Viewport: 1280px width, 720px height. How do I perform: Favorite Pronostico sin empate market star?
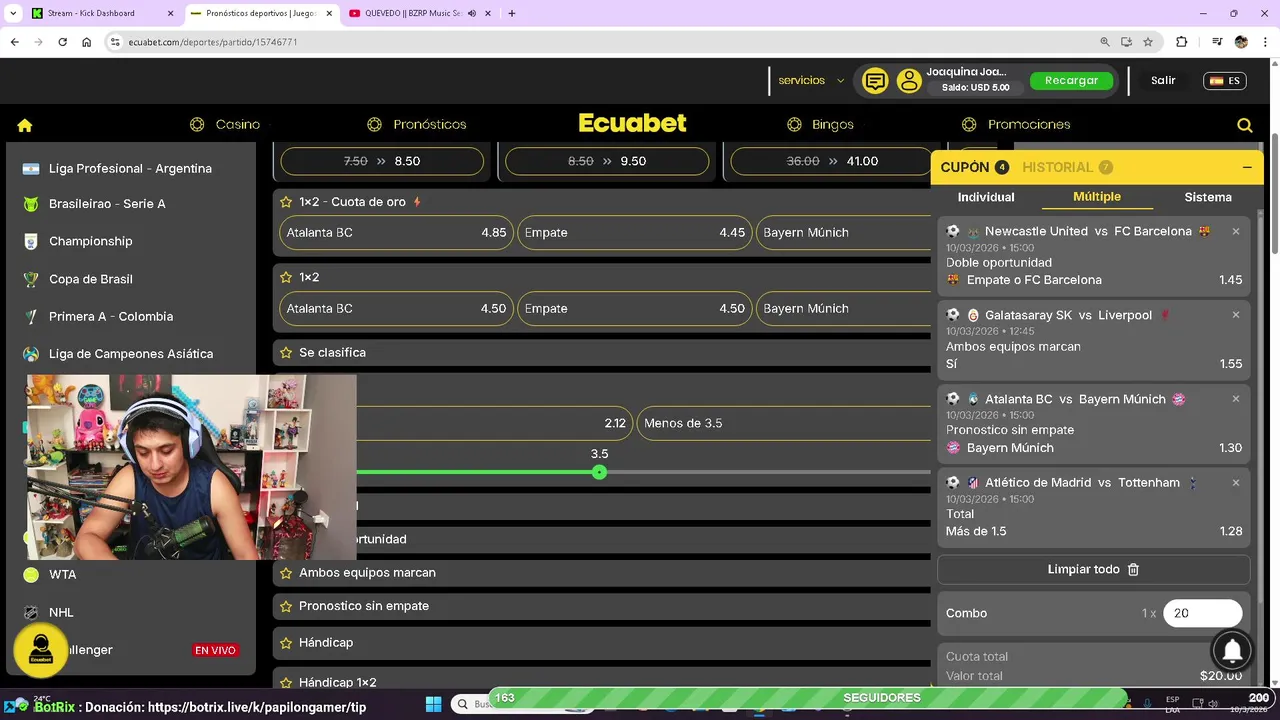286,606
